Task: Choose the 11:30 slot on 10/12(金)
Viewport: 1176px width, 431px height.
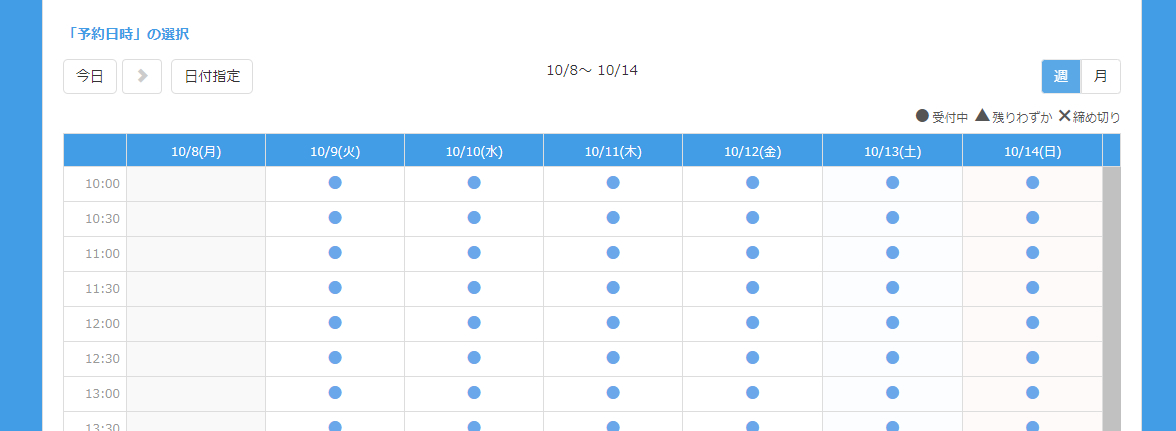Action: click(x=752, y=288)
